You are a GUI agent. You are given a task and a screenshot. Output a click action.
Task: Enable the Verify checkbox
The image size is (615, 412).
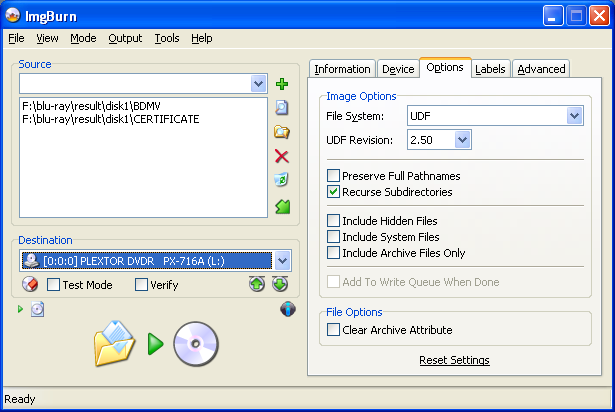pyautogui.click(x=141, y=284)
